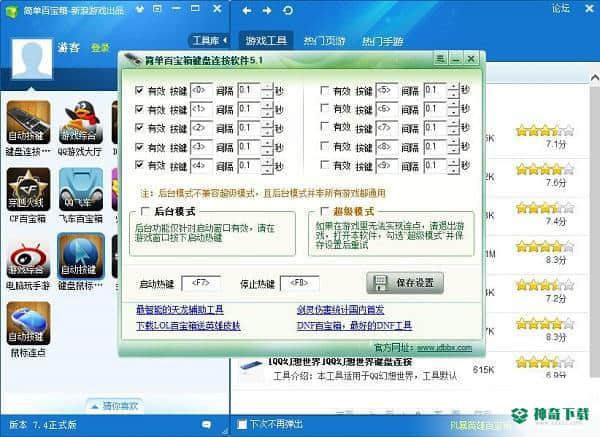This screenshot has height=437, width=600.
Task: Click the key field showing <2>
Action: point(201,128)
